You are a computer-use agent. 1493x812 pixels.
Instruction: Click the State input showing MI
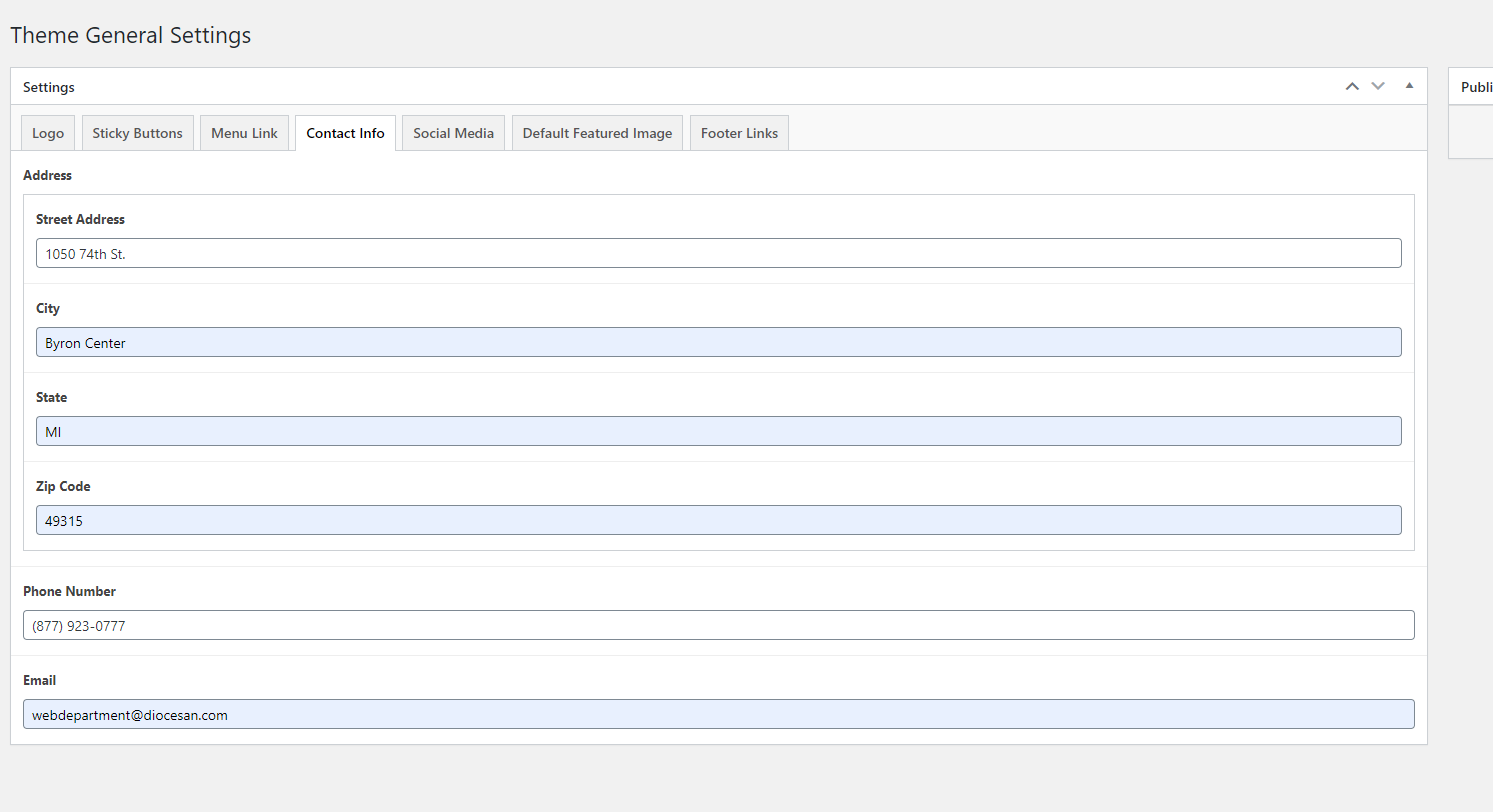tap(718, 432)
